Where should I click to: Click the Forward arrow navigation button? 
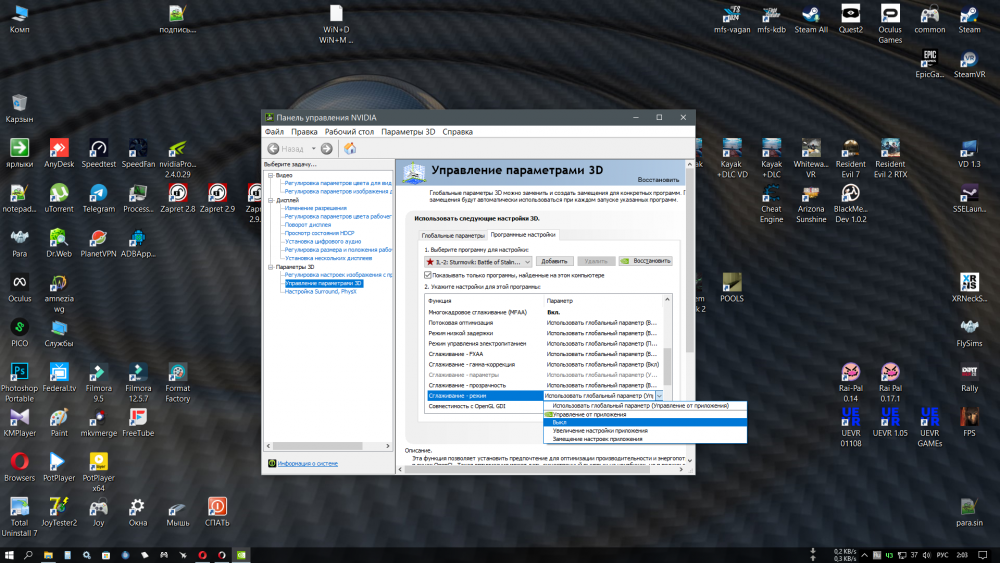tap(327, 148)
